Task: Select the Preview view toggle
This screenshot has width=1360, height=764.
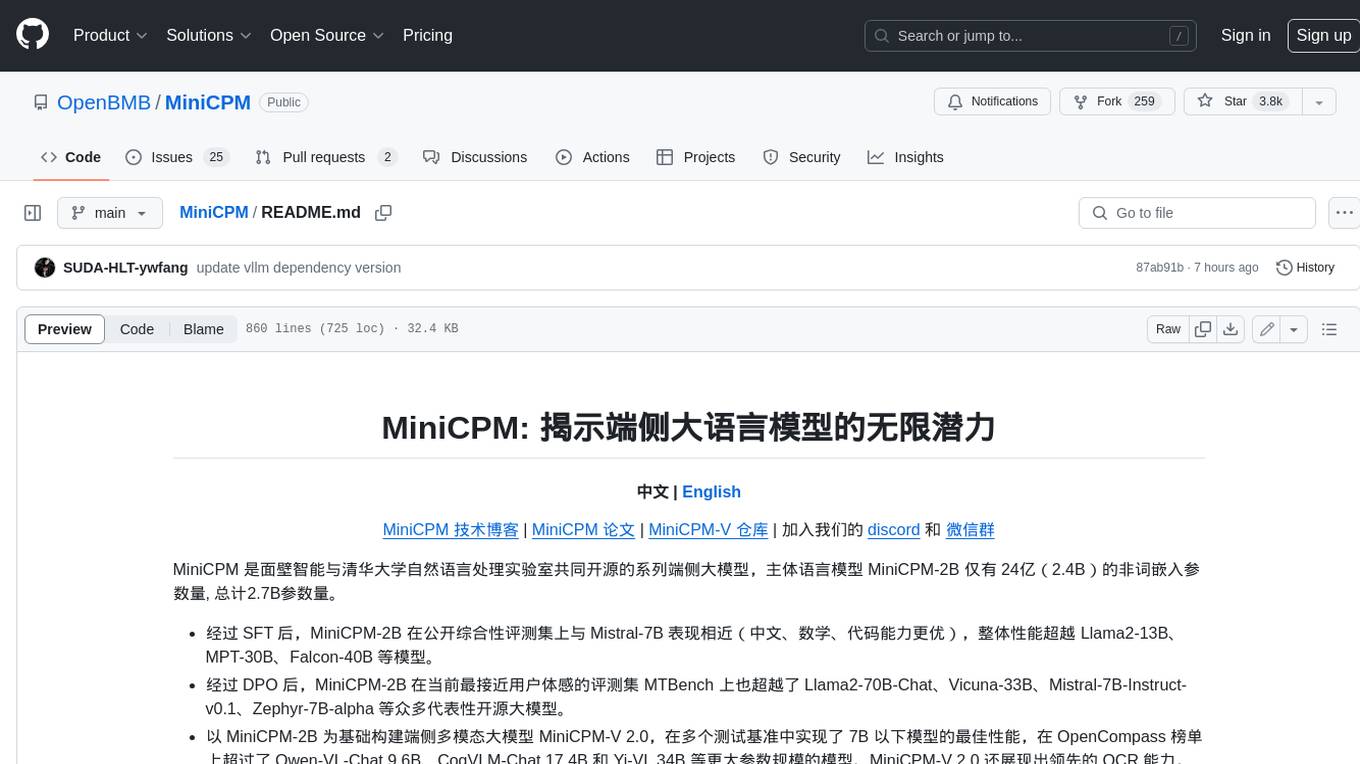Action: (x=65, y=329)
